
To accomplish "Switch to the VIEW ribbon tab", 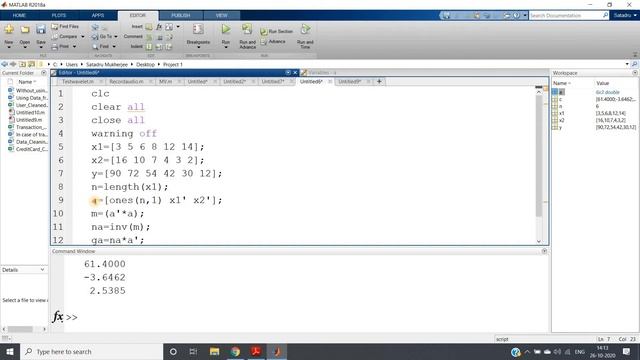I will point(222,16).
